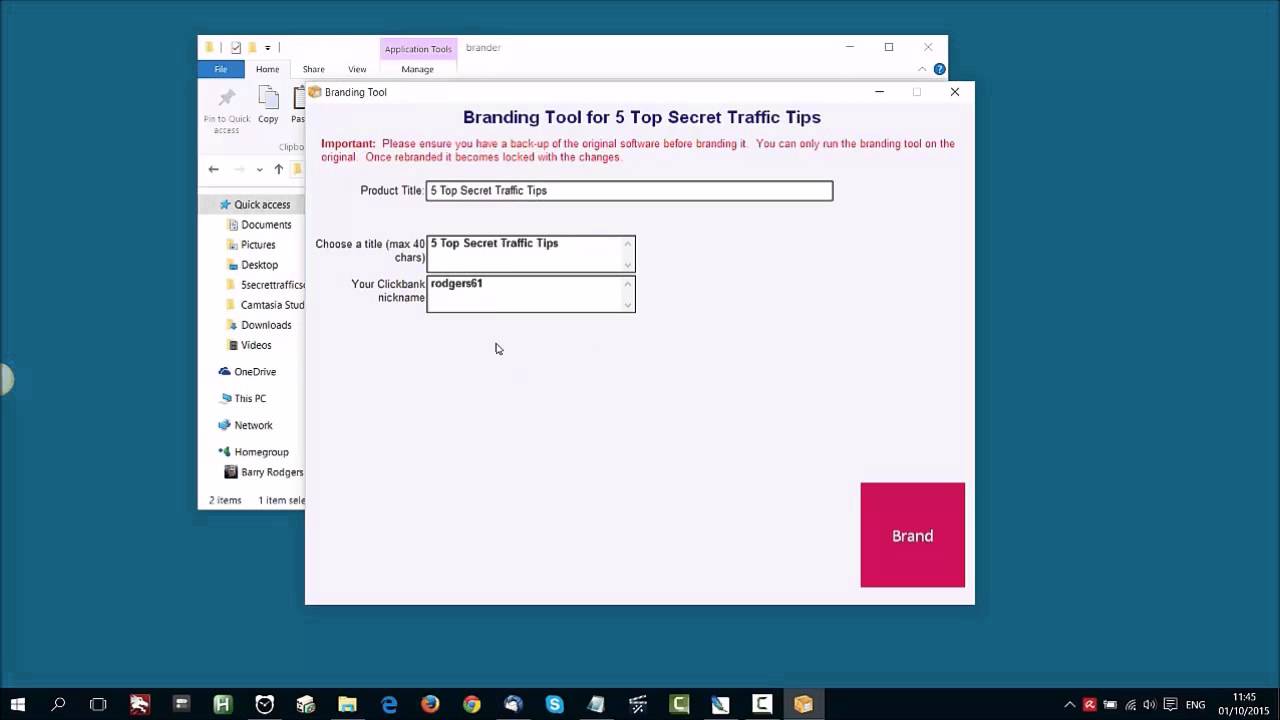Viewport: 1280px width, 720px height.
Task: Minimize the Branding Tool window
Action: (x=879, y=92)
